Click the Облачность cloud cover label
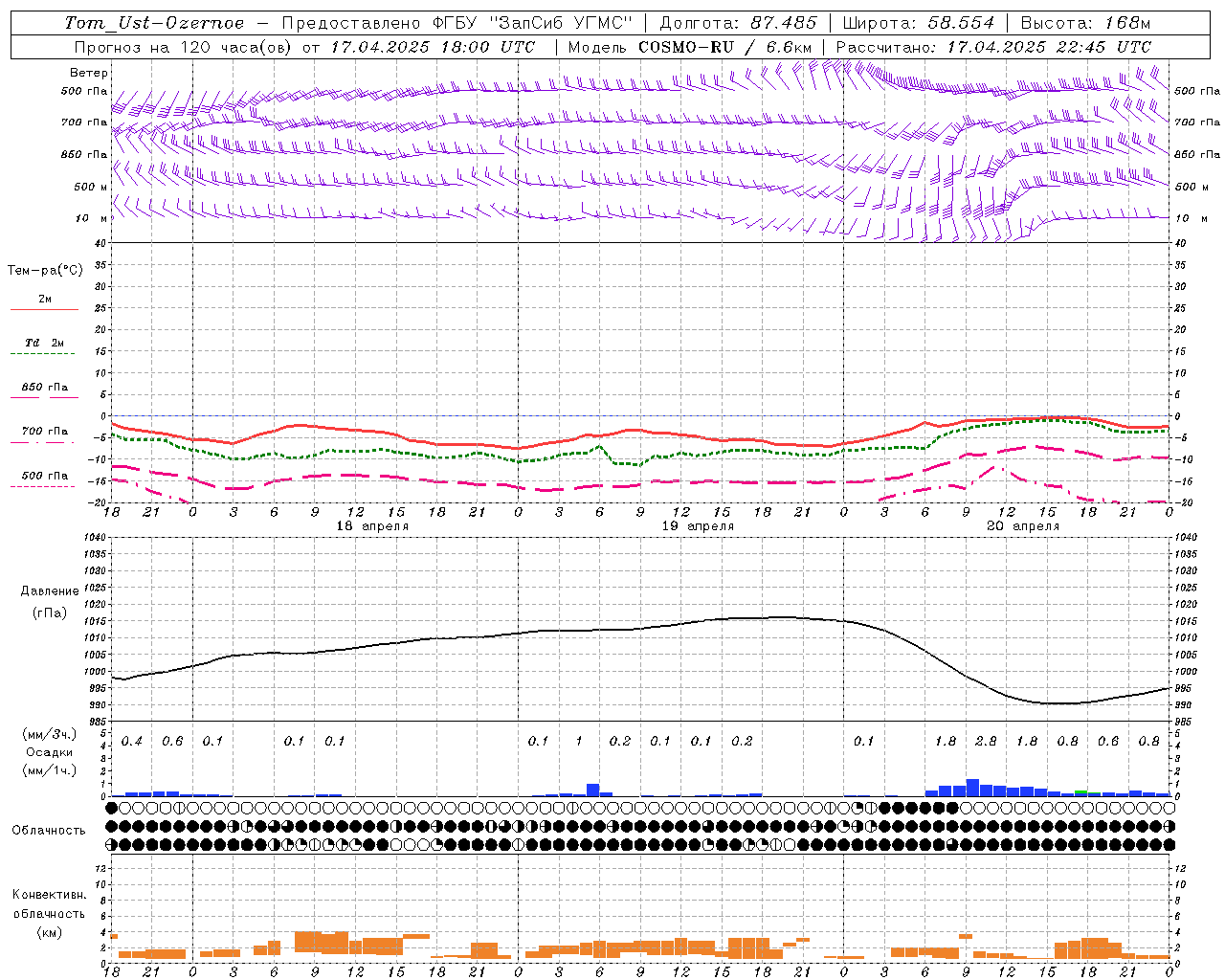This screenshot has height=980, width=1225. (x=49, y=831)
